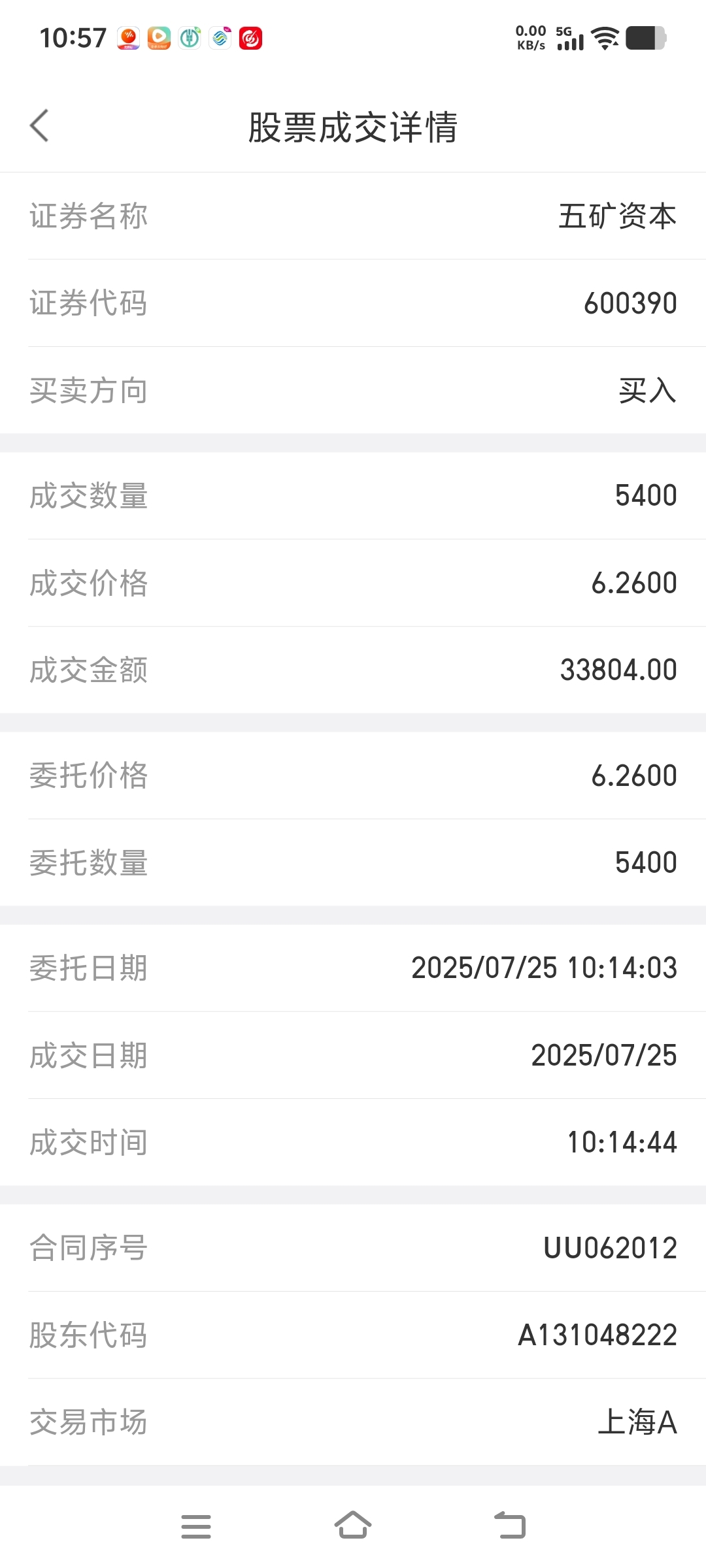Tap the 5G signal strength icon
This screenshot has width=706, height=1568.
click(x=570, y=39)
